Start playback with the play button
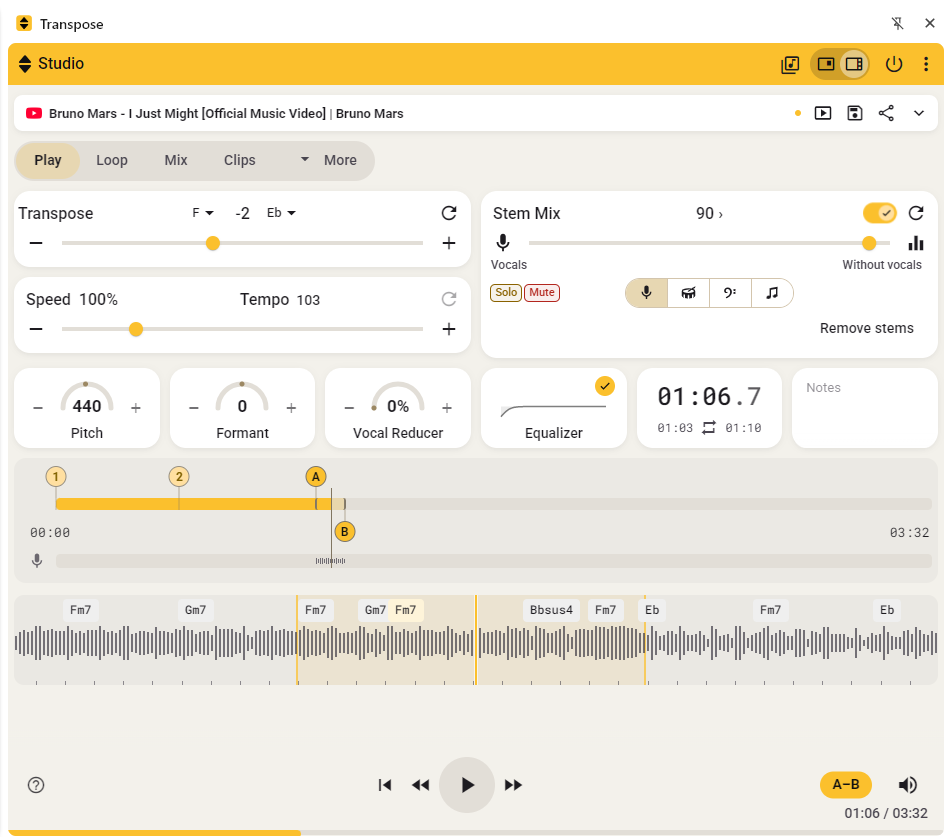The image size is (946, 837). (467, 785)
